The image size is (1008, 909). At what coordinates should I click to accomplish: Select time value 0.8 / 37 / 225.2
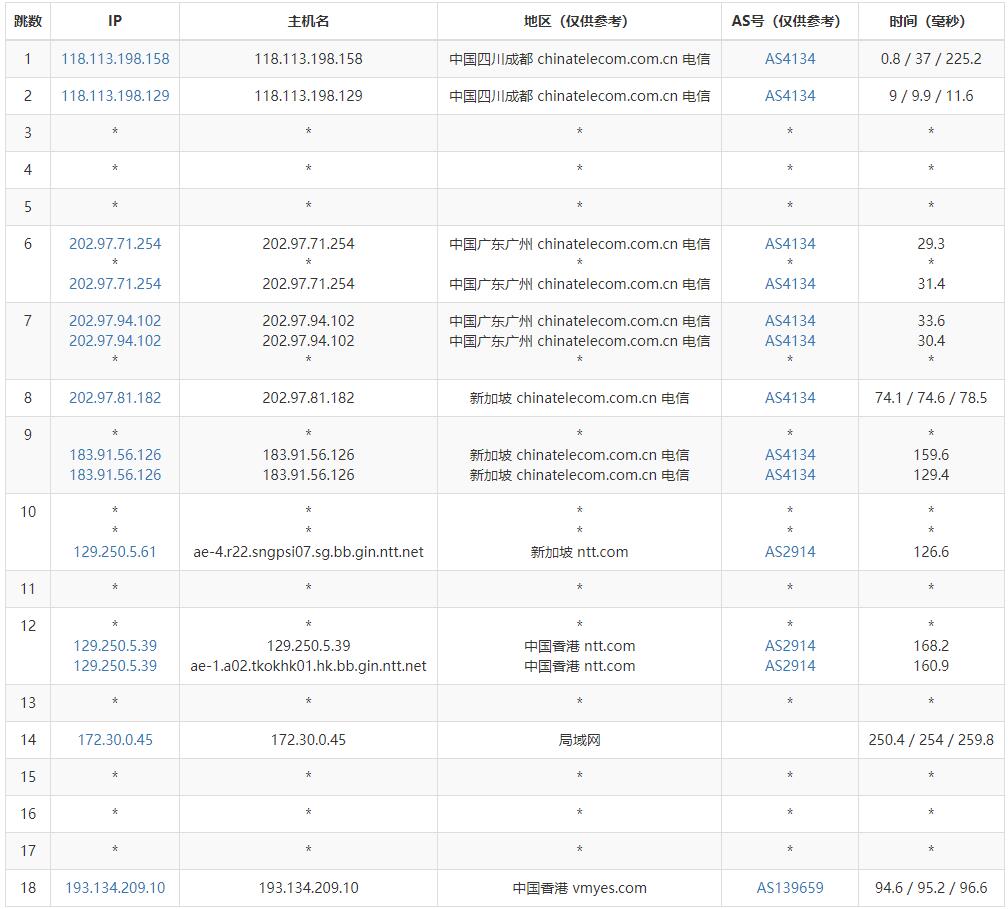pyautogui.click(x=931, y=59)
